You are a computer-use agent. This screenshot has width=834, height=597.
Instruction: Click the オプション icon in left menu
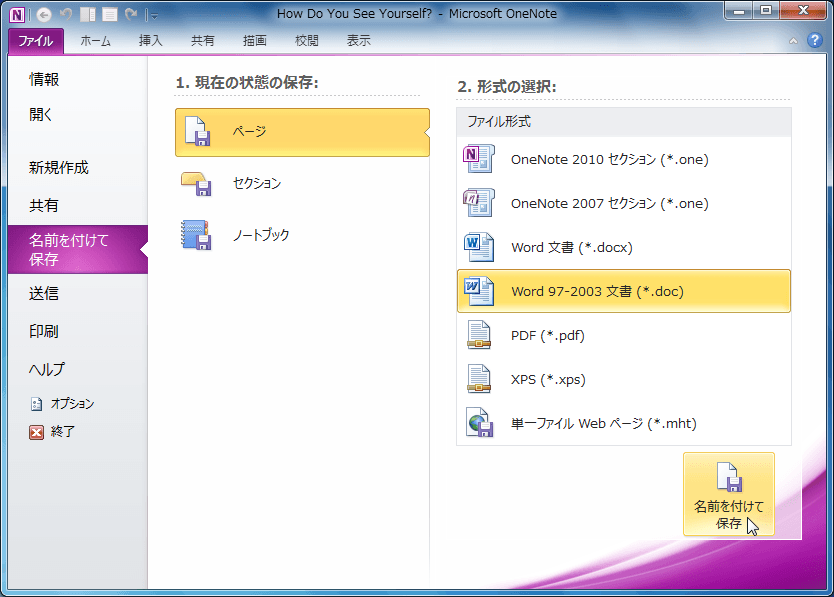[36, 404]
